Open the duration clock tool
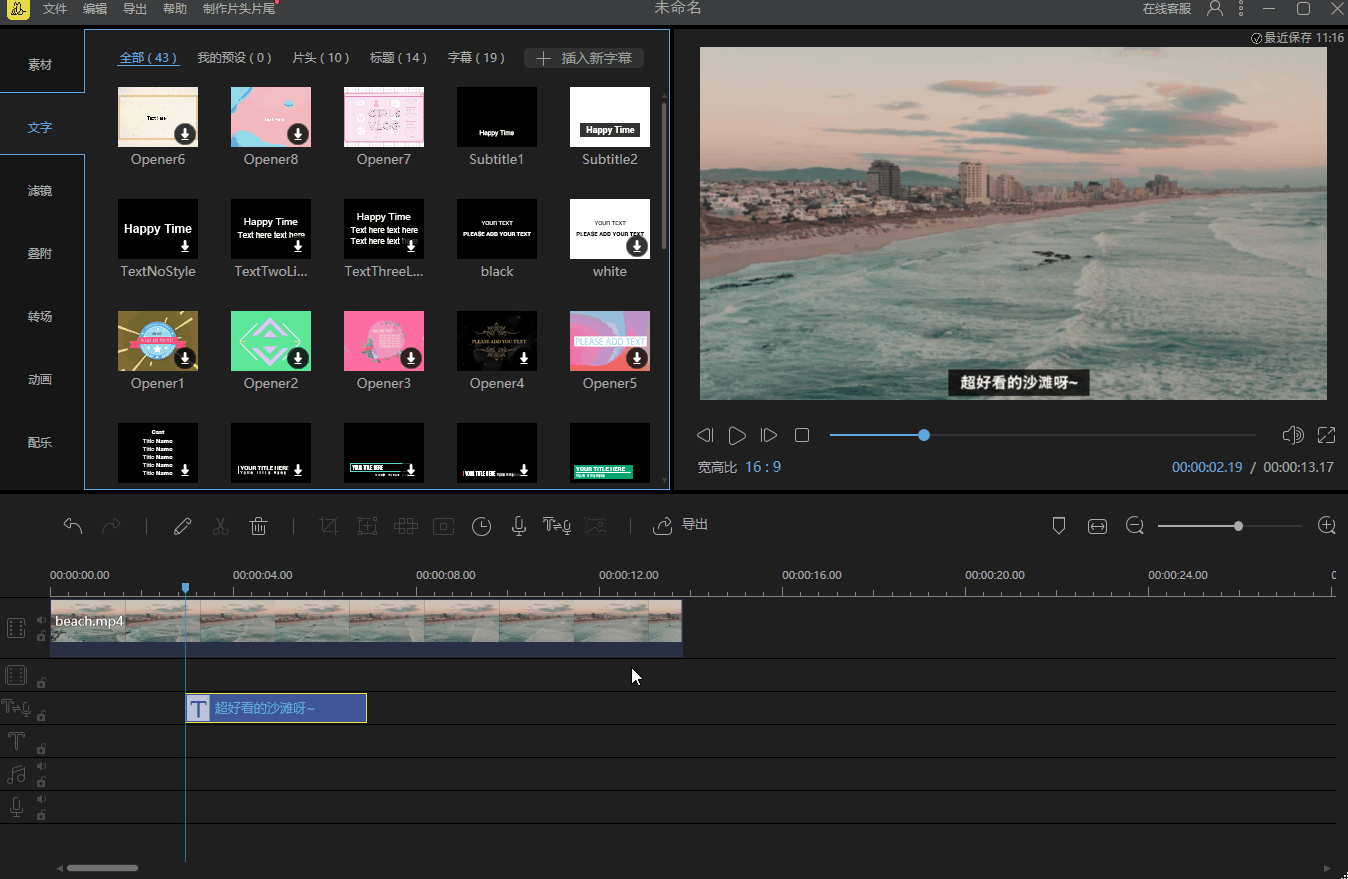The width and height of the screenshot is (1348, 879). [482, 526]
